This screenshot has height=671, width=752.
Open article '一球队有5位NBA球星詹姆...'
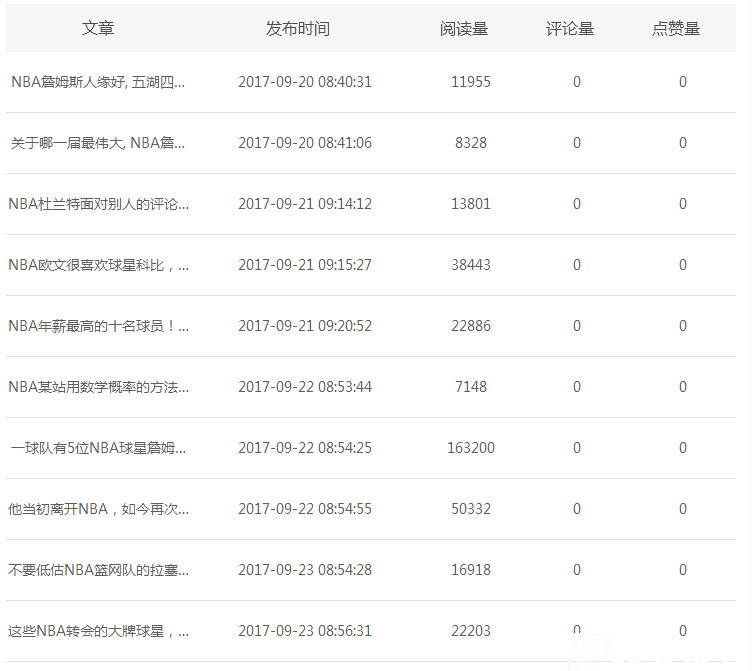pyautogui.click(x=98, y=448)
